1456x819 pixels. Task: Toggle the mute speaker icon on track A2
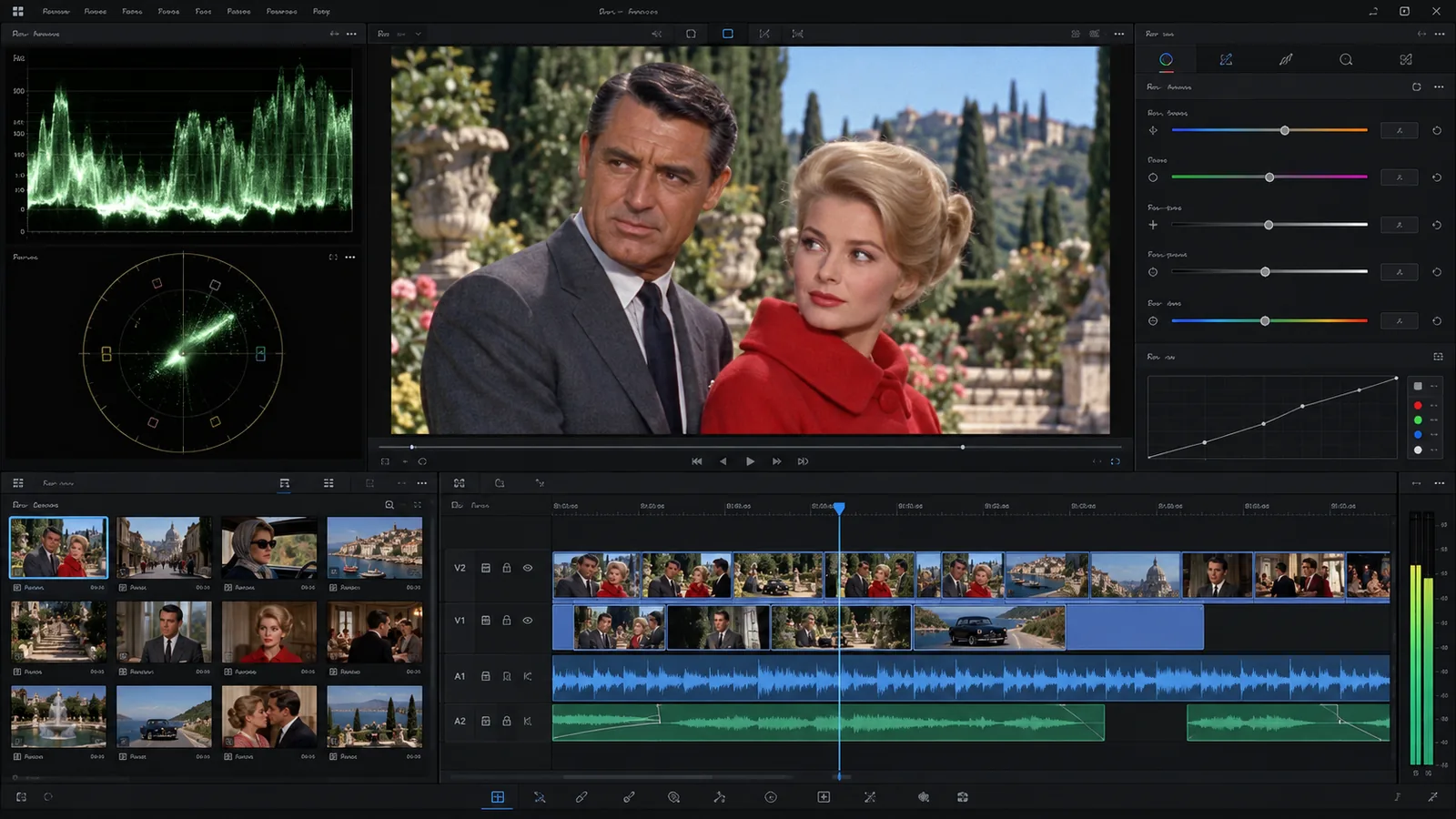528,721
